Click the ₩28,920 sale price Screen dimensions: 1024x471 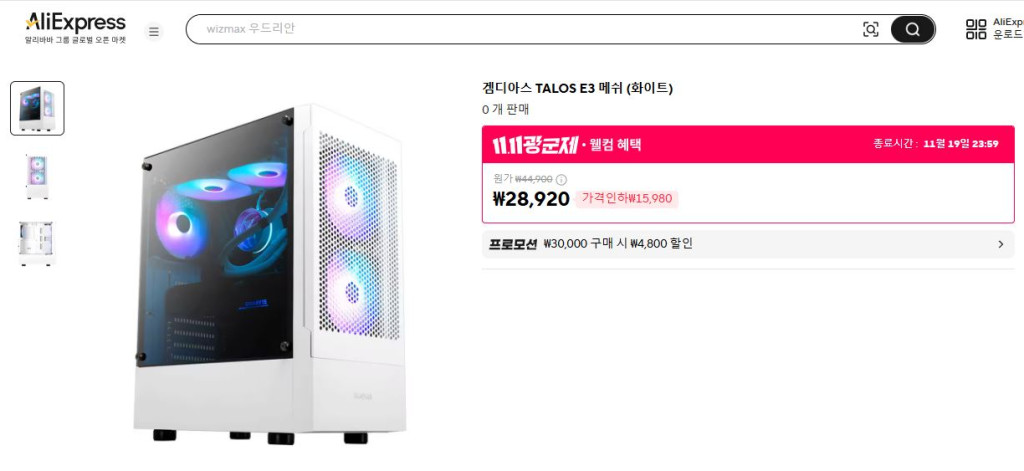pos(531,199)
